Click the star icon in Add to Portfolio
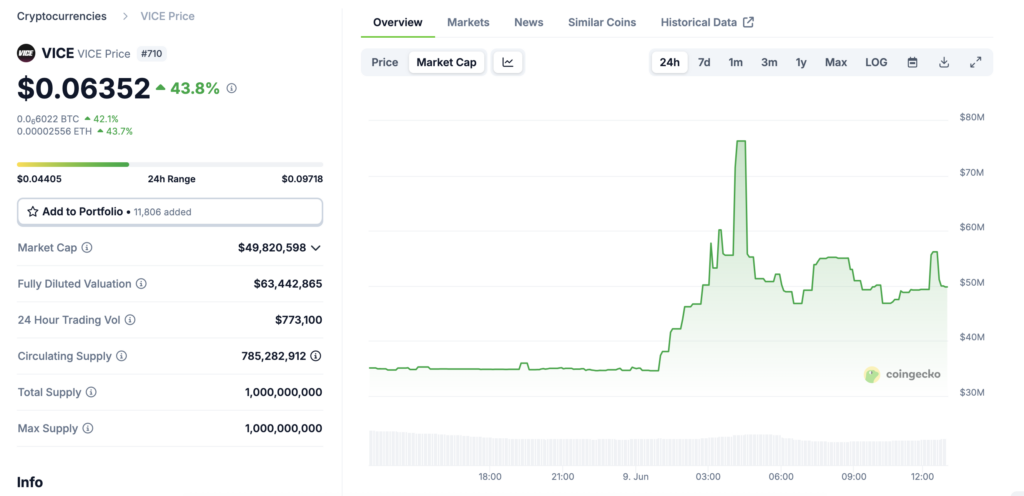 pos(33,211)
